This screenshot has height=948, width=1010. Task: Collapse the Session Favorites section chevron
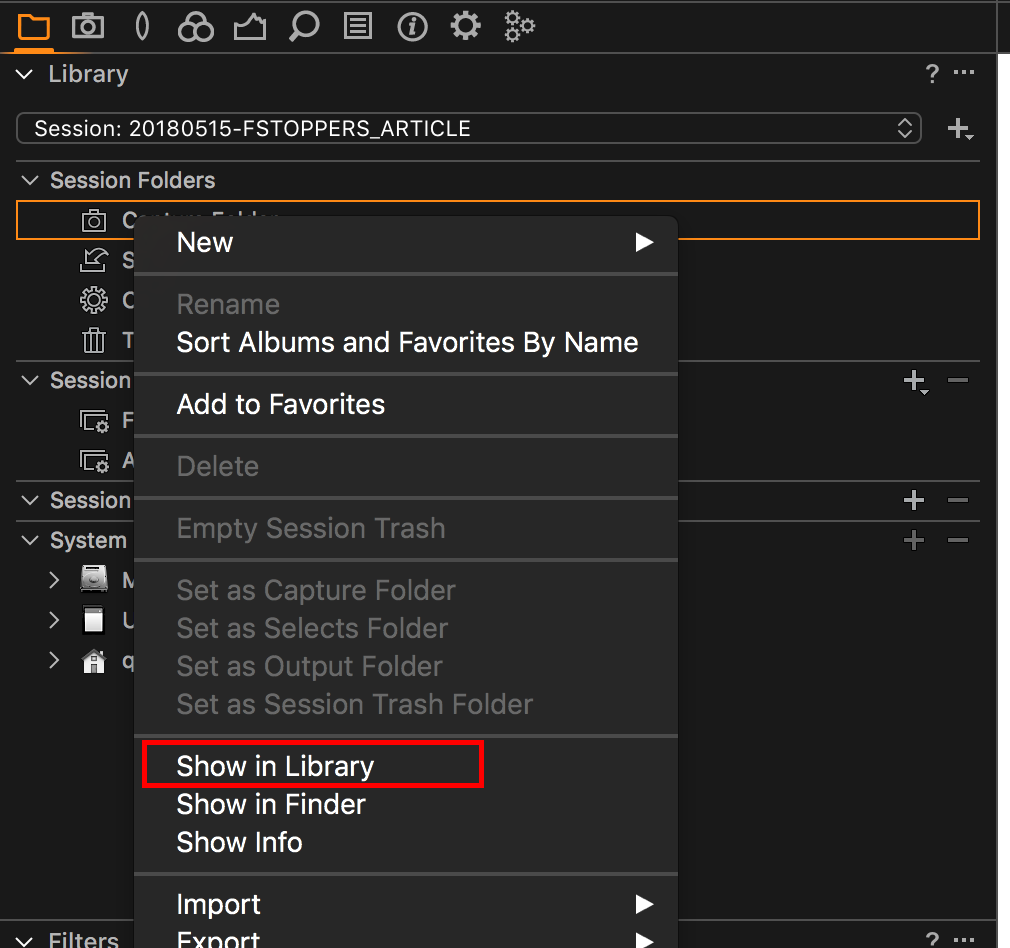[x=30, y=500]
